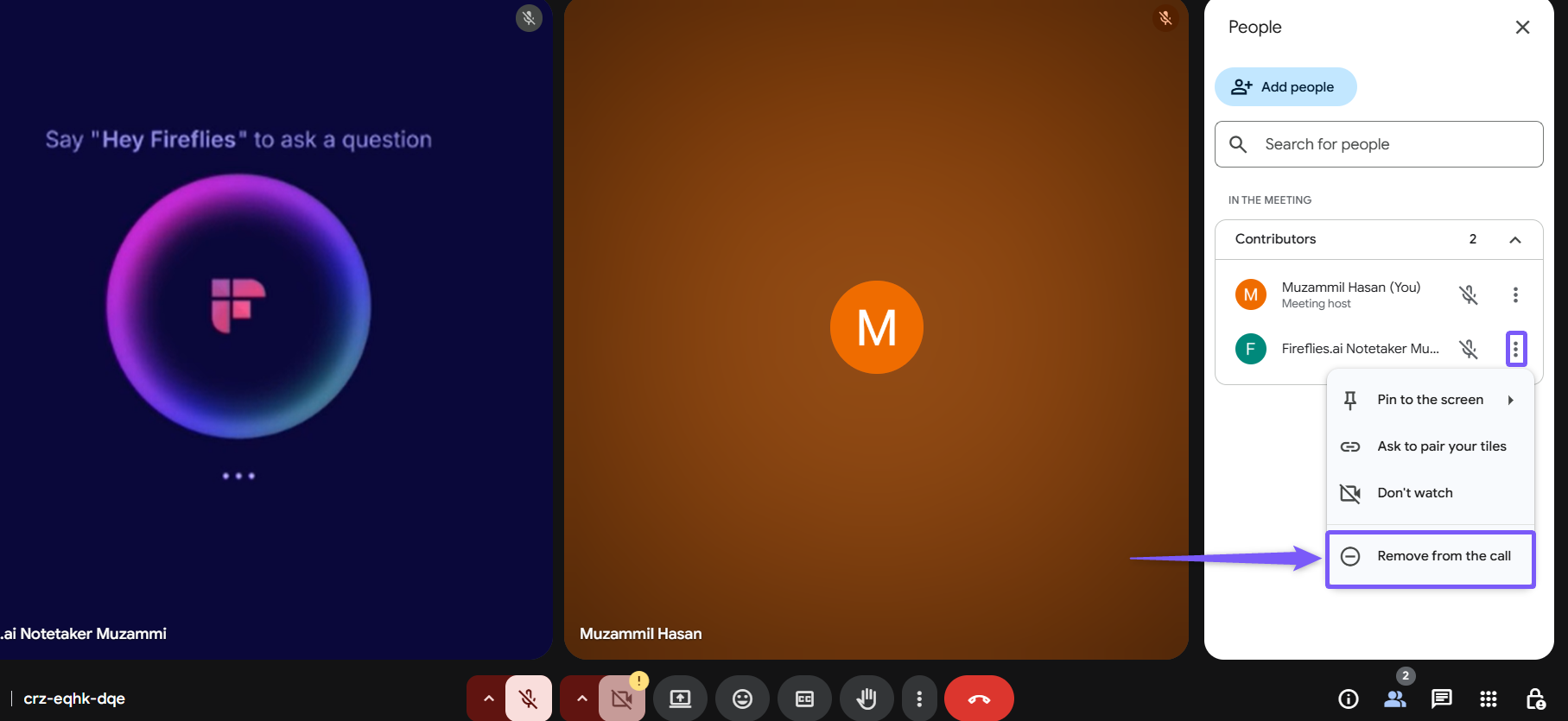Screen dimensions: 1568x721
Task: Click the Fireflies.ai Notetaker Mu... name
Action: coord(1361,349)
